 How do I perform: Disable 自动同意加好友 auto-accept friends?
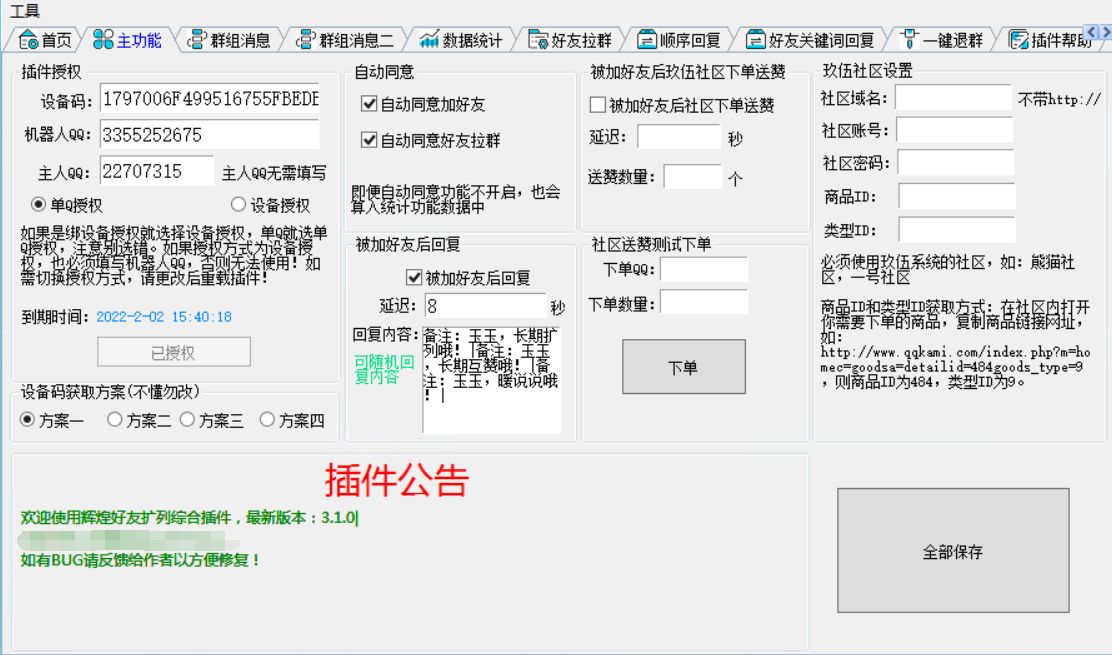coord(370,102)
